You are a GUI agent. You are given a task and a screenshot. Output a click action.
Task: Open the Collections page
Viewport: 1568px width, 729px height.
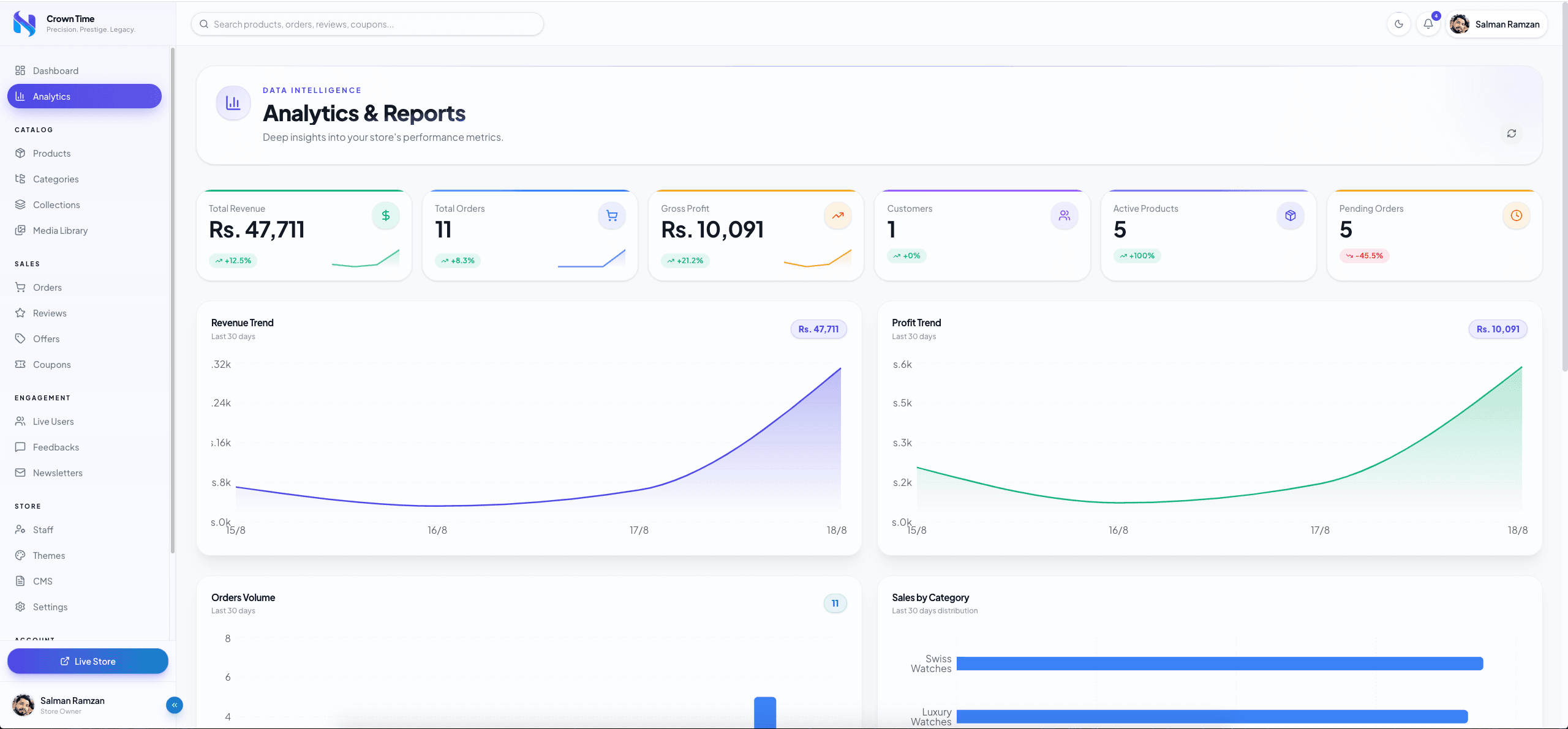85,205
